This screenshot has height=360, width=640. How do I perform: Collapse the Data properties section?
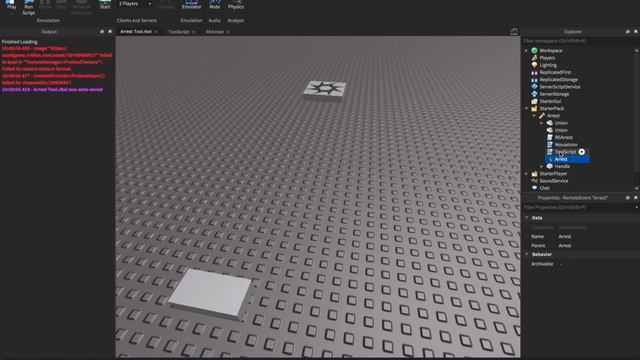click(x=527, y=218)
